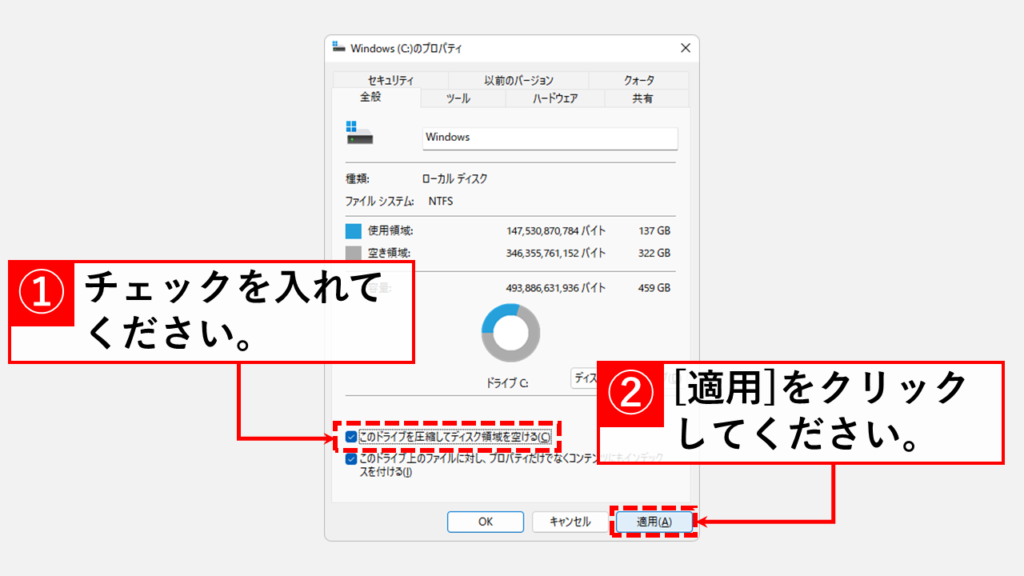
Task: Click the used space value 137 GB
Action: tap(654, 231)
